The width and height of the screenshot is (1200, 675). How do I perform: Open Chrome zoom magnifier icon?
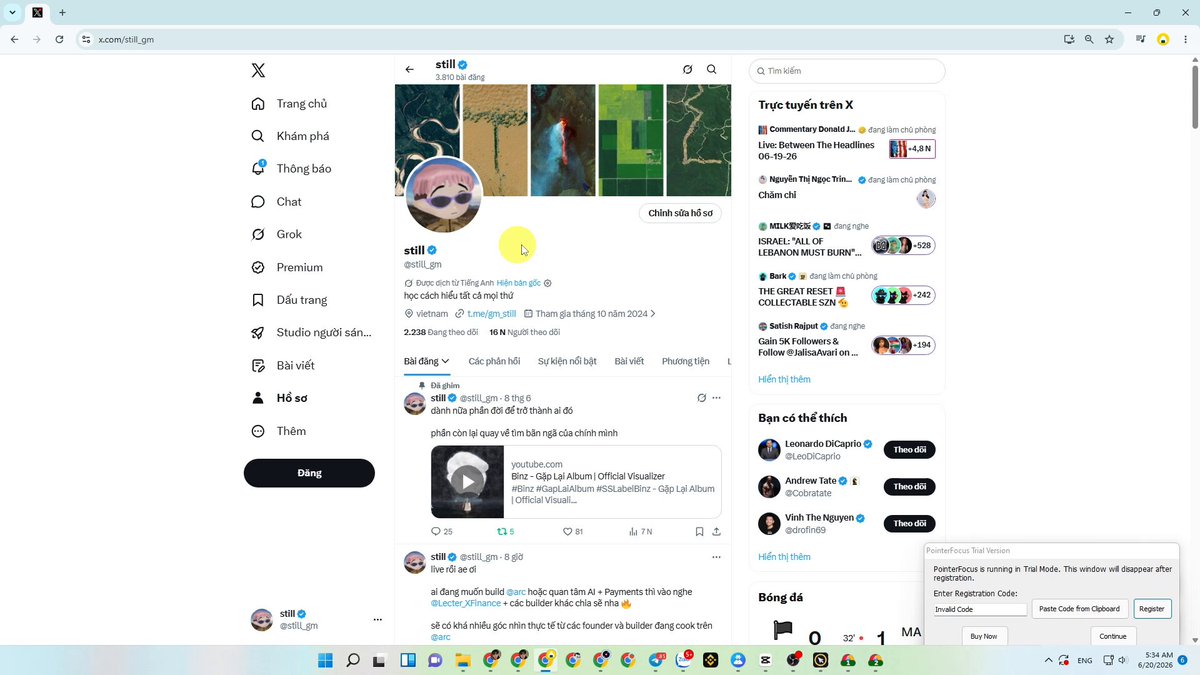tap(1089, 39)
